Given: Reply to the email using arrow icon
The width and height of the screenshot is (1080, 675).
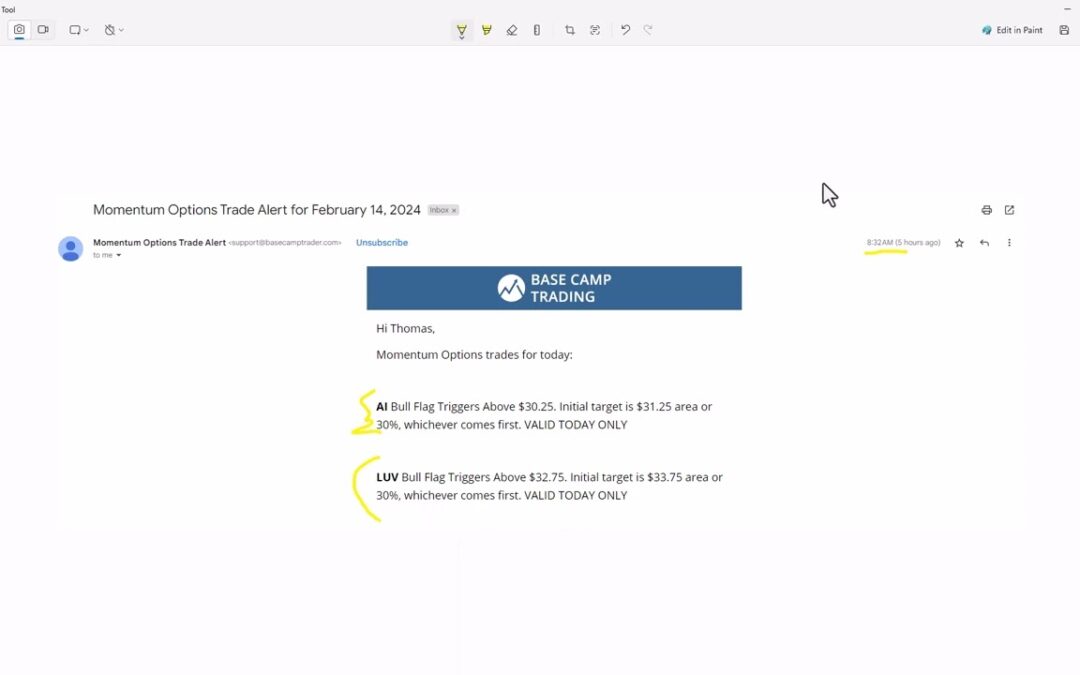Looking at the screenshot, I should 984,243.
